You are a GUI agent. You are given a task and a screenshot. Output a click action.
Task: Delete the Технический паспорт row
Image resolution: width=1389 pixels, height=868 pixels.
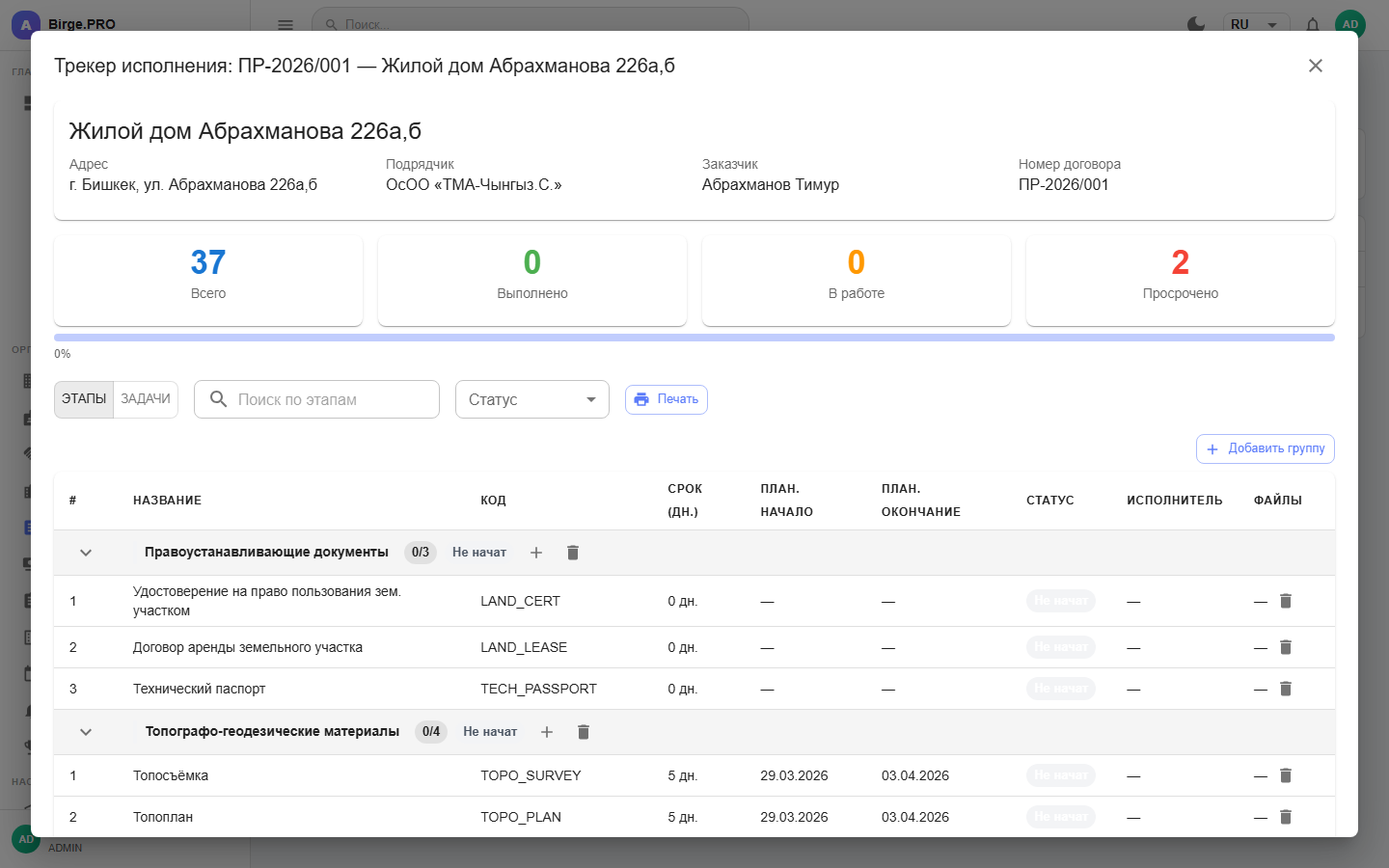[1285, 689]
